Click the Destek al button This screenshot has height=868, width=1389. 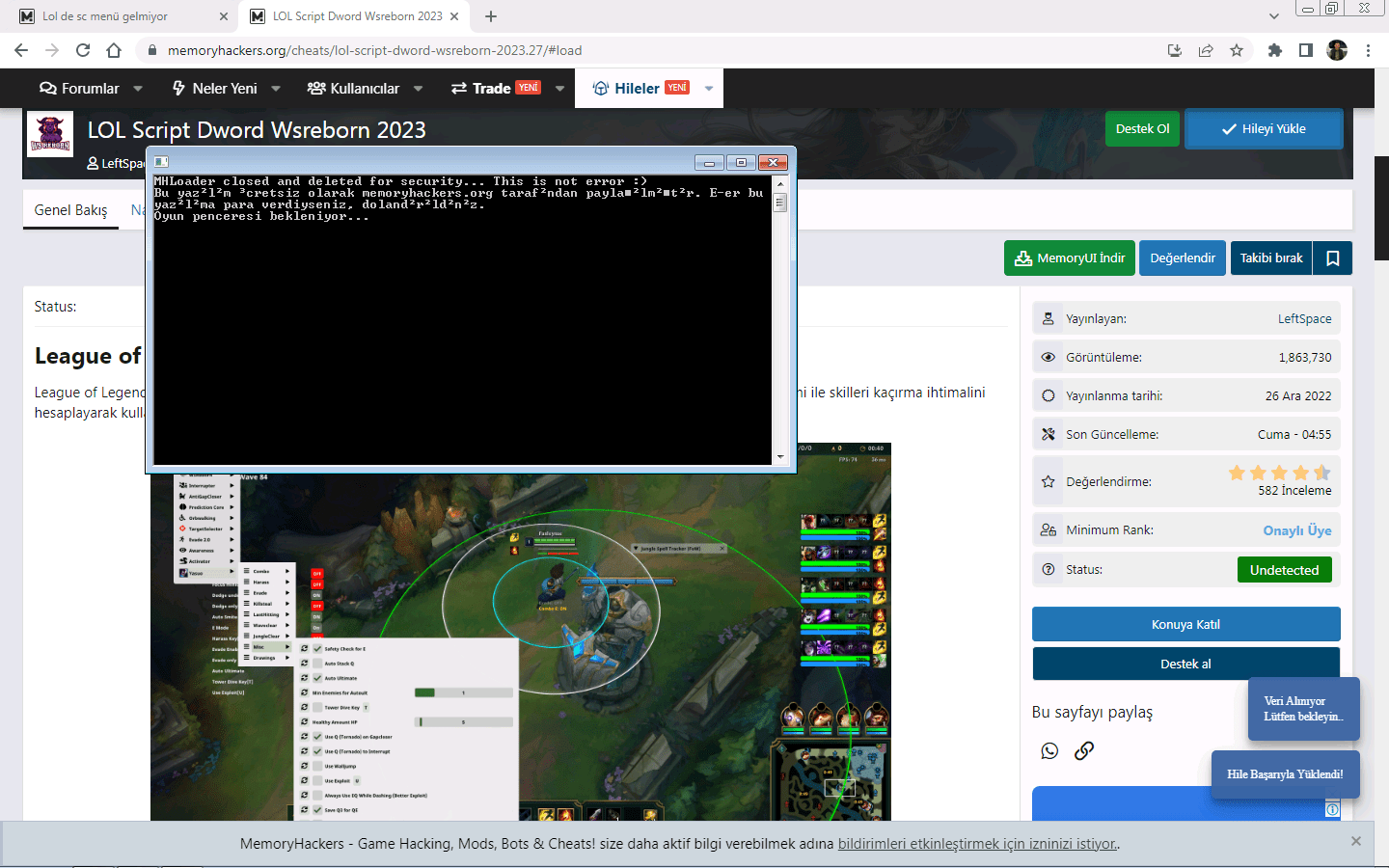click(1185, 664)
